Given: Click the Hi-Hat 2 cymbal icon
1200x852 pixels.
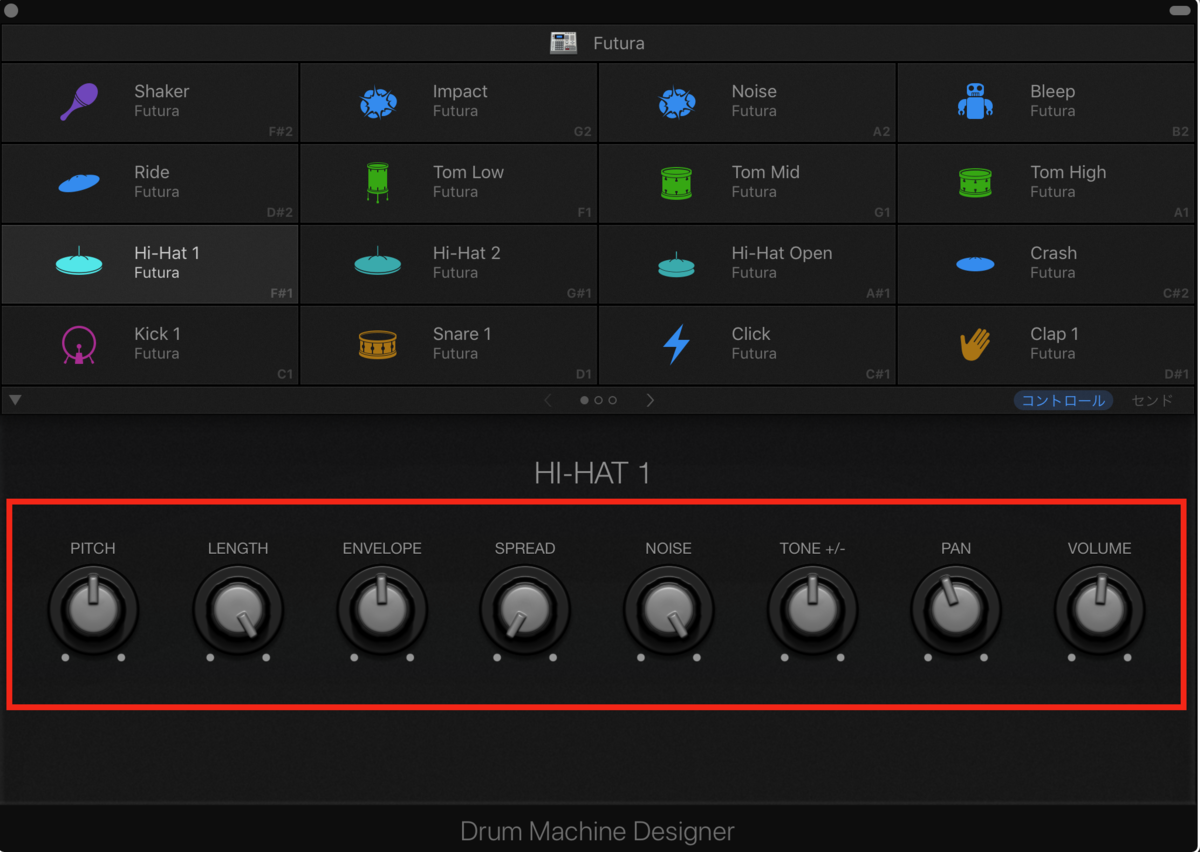Looking at the screenshot, I should point(378,263).
